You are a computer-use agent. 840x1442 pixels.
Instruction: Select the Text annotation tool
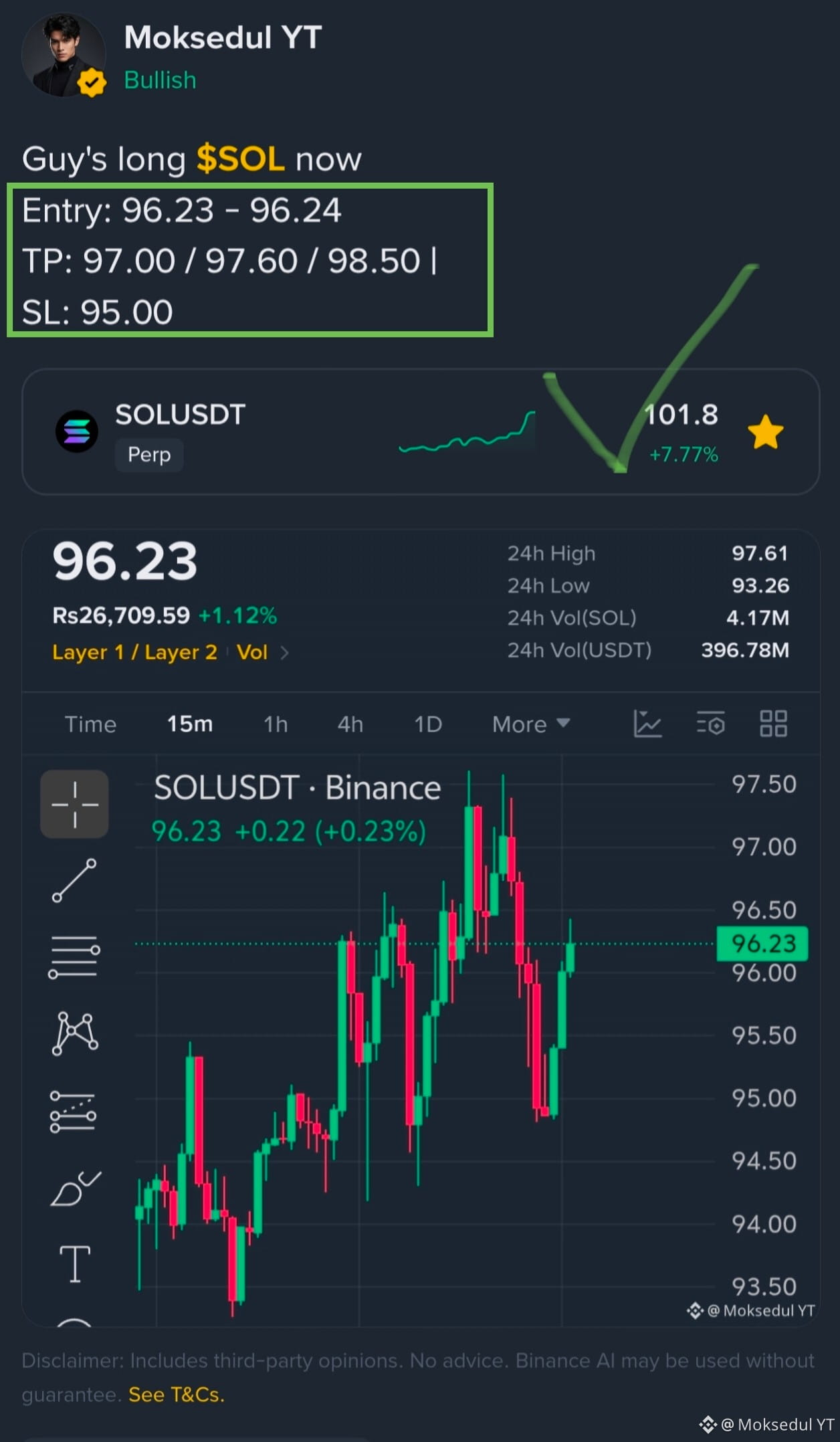pos(75,1264)
